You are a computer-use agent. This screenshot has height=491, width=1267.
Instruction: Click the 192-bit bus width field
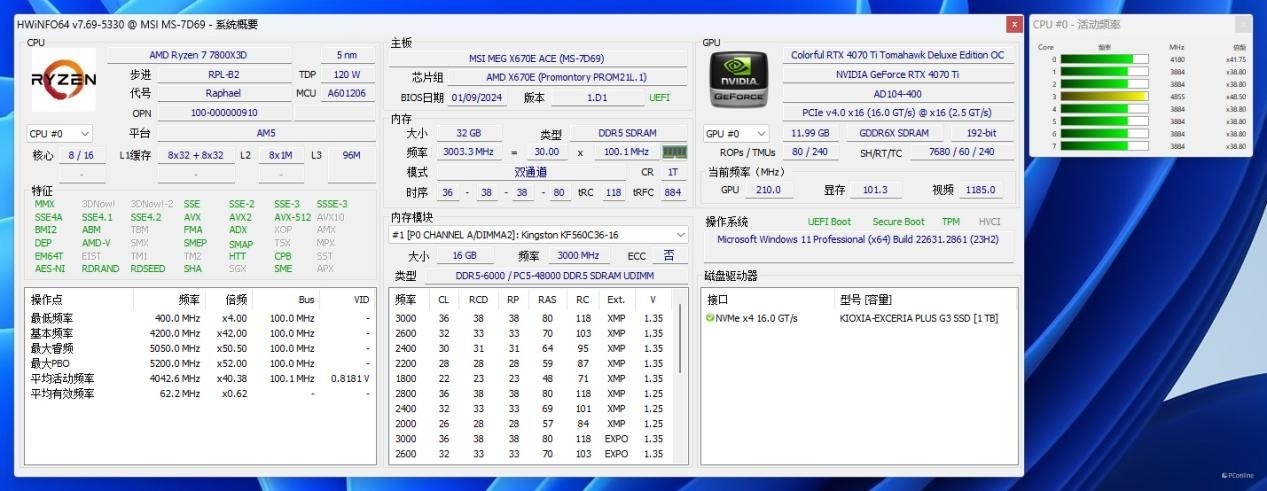(980, 133)
